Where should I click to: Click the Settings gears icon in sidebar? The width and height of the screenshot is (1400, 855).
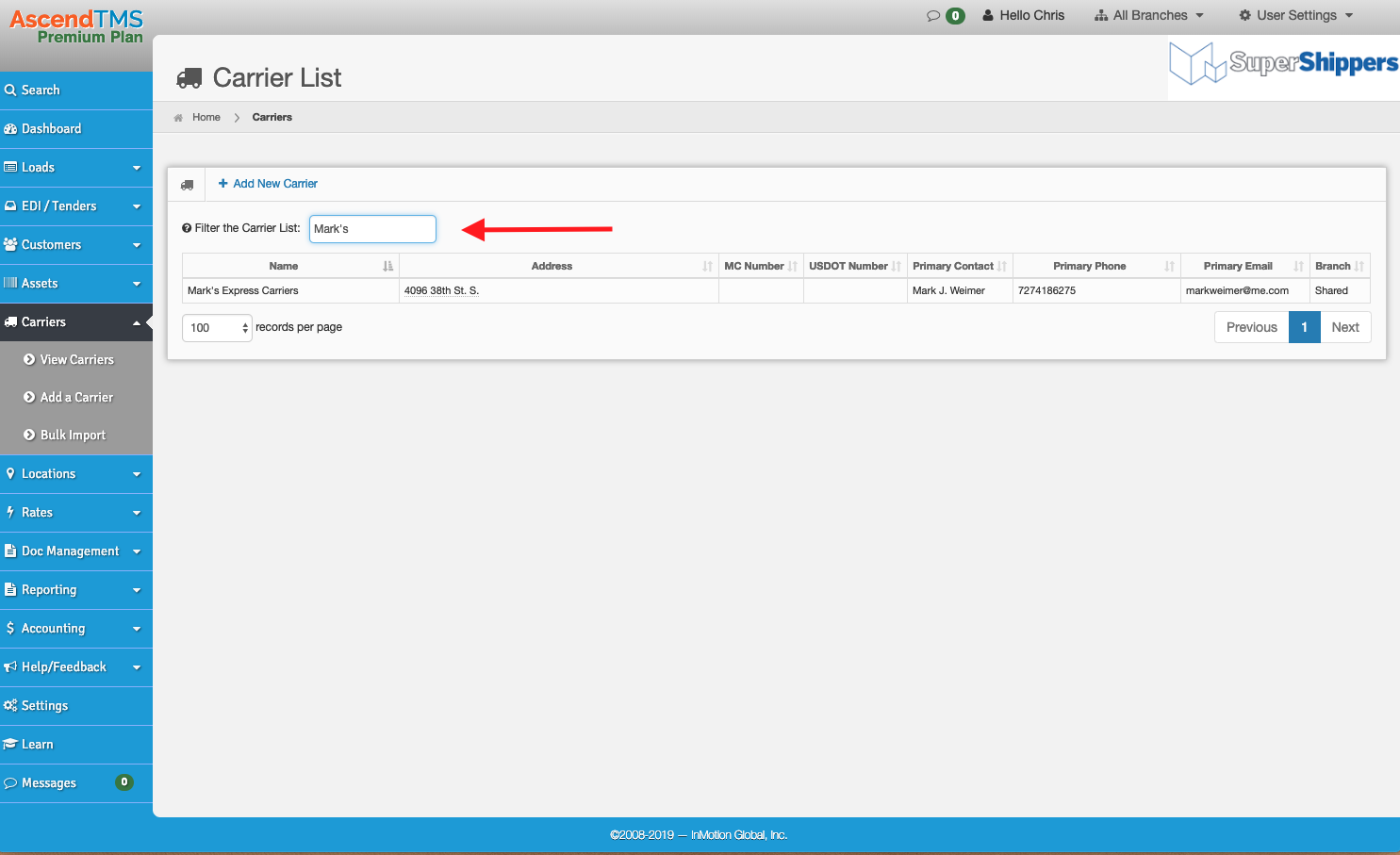pos(10,706)
